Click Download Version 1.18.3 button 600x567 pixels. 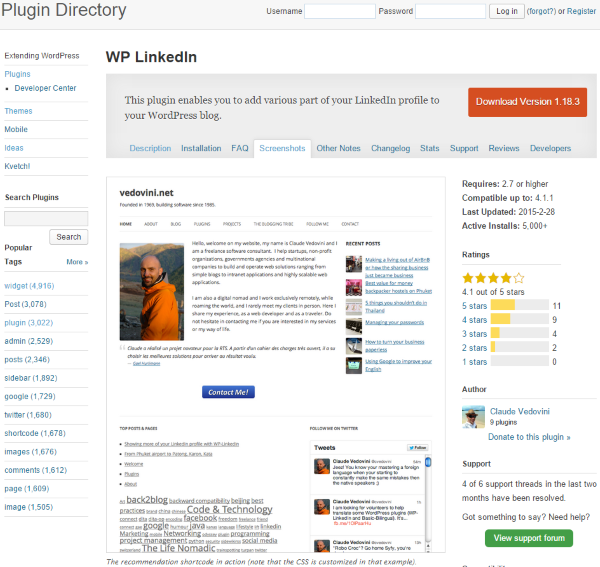coord(527,102)
